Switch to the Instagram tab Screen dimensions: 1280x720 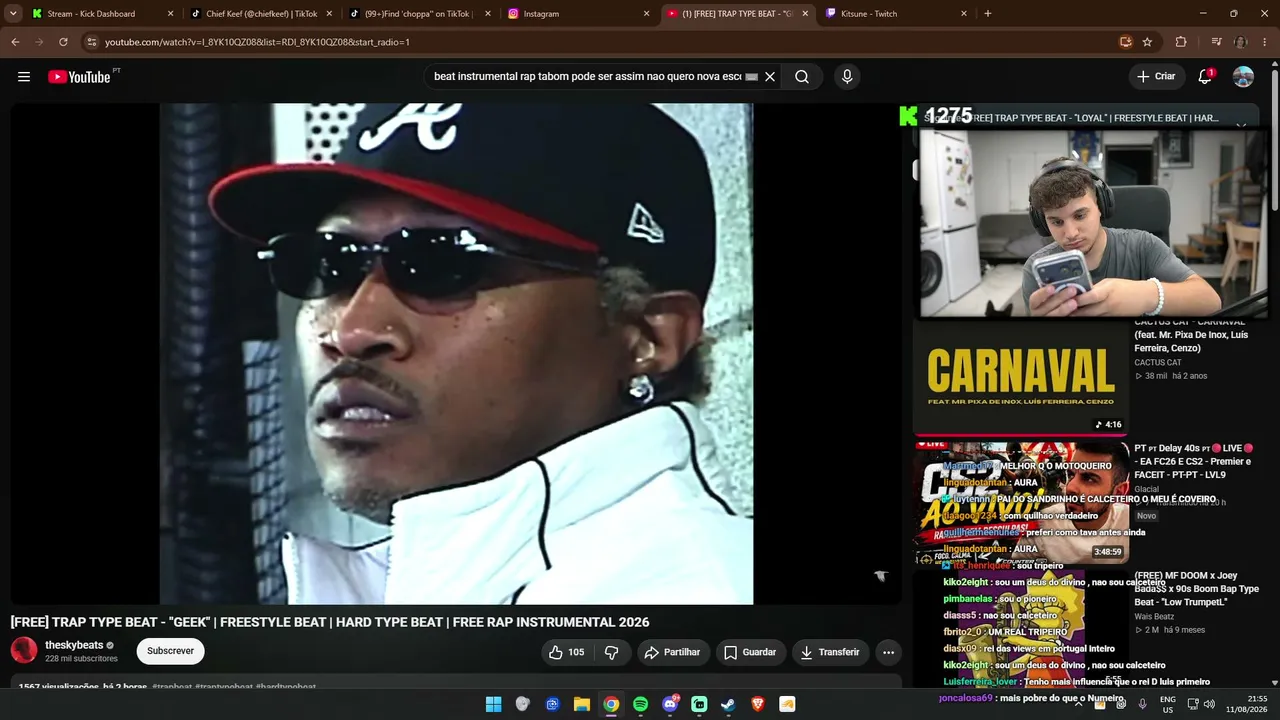click(578, 14)
